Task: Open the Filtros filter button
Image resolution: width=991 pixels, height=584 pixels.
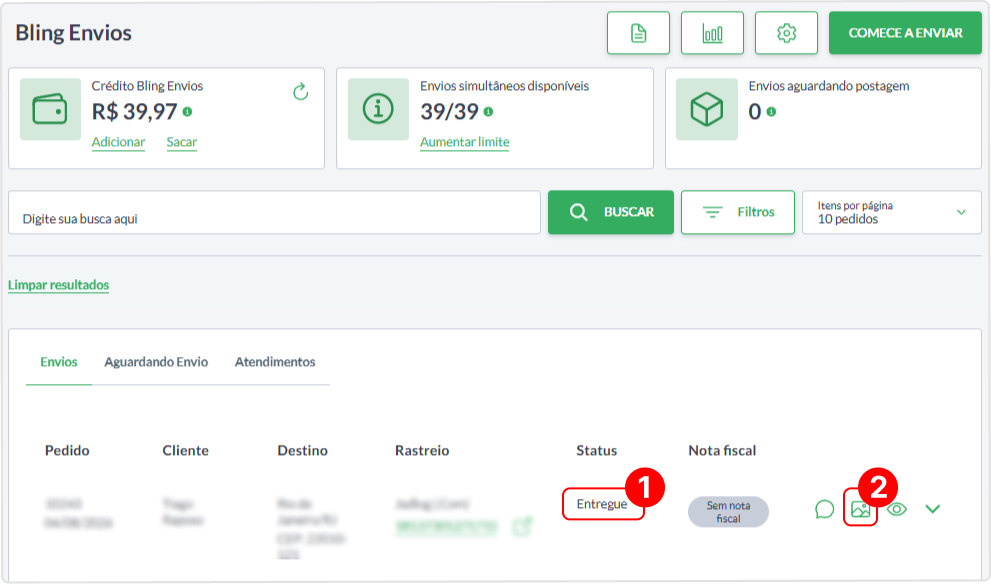Action: coord(738,212)
